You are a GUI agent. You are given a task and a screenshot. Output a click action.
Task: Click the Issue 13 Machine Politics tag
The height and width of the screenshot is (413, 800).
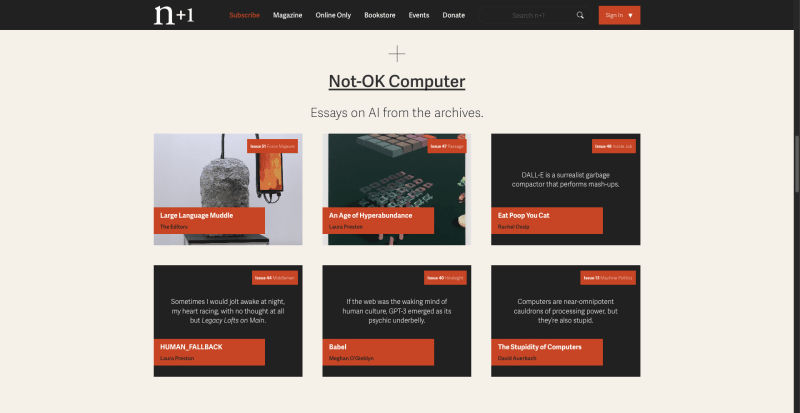608,278
